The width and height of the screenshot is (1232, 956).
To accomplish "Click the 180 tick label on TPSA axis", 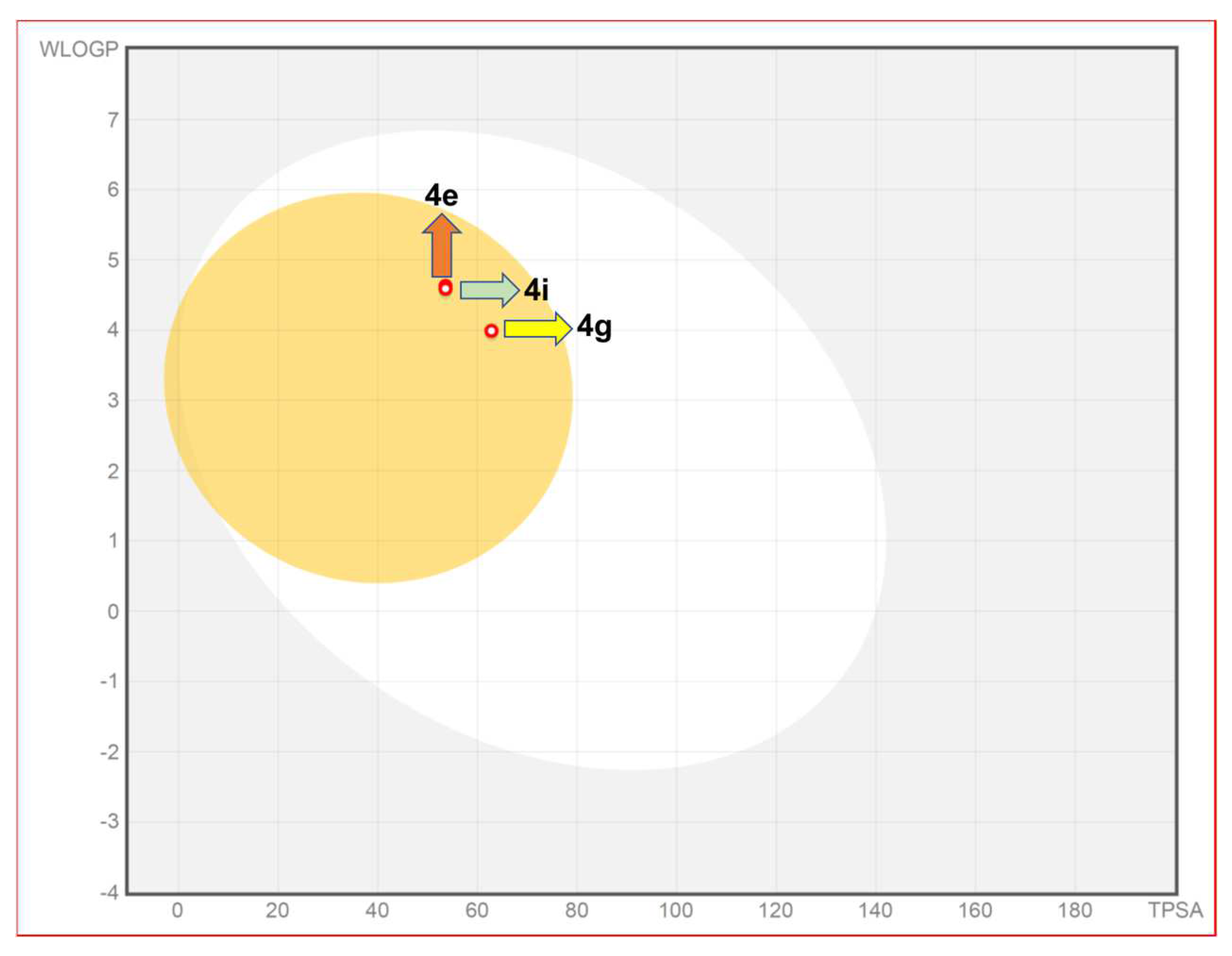I will (x=1074, y=910).
